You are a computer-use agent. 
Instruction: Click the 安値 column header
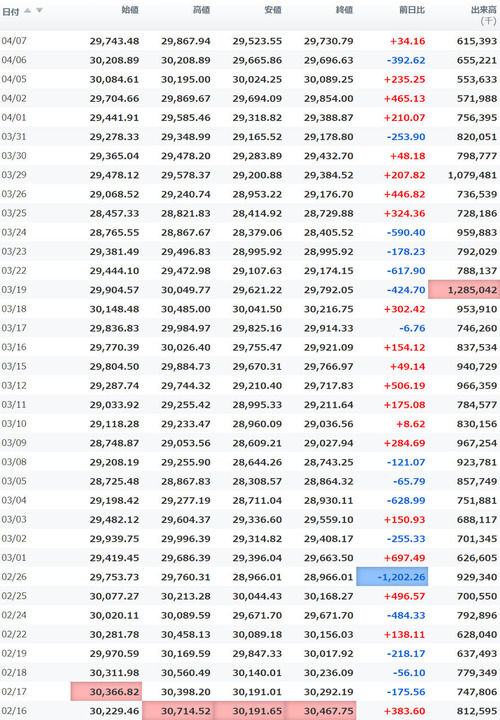[x=273, y=10]
